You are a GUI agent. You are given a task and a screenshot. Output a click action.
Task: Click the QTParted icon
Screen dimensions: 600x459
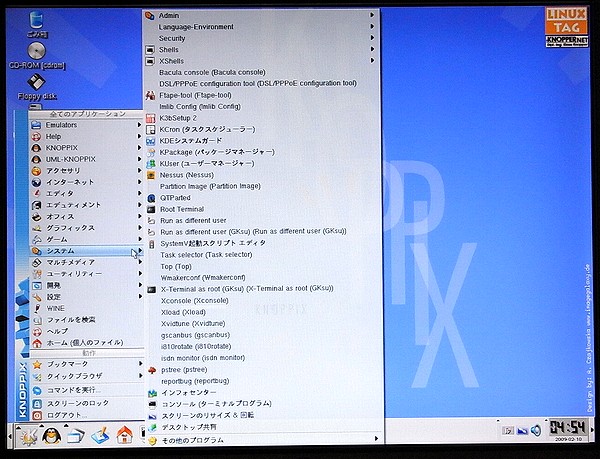(x=152, y=198)
